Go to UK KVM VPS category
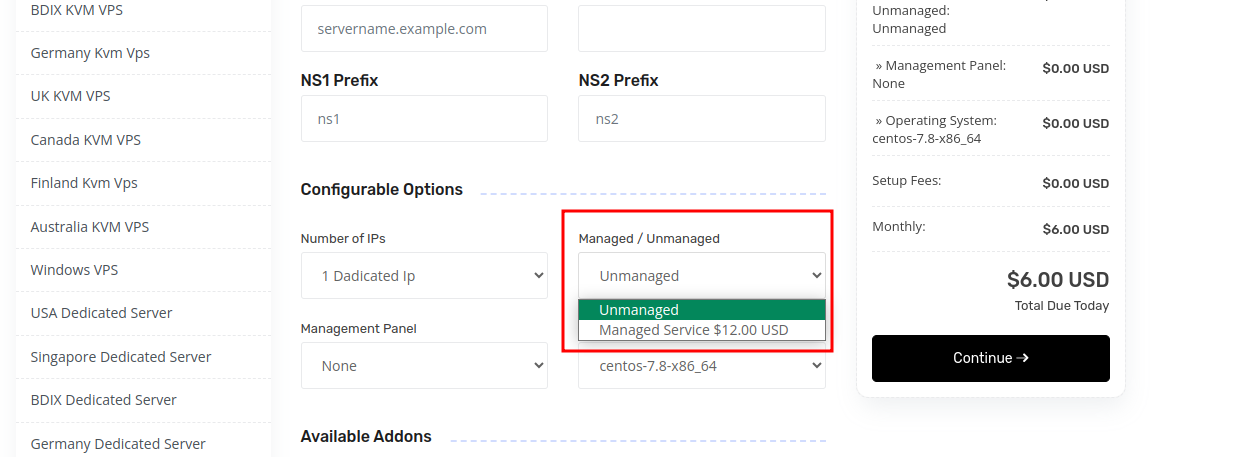The image size is (1259, 457). [x=70, y=96]
